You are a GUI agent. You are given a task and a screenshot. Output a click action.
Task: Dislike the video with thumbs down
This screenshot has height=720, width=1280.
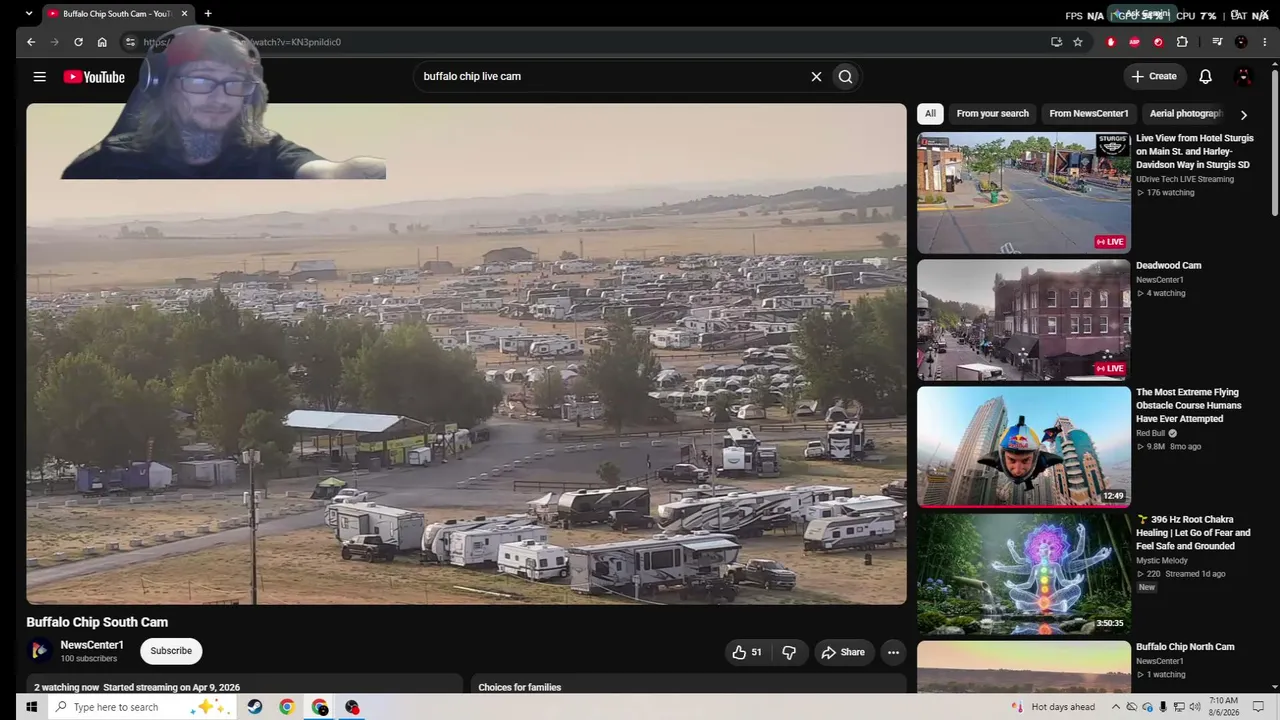(789, 652)
